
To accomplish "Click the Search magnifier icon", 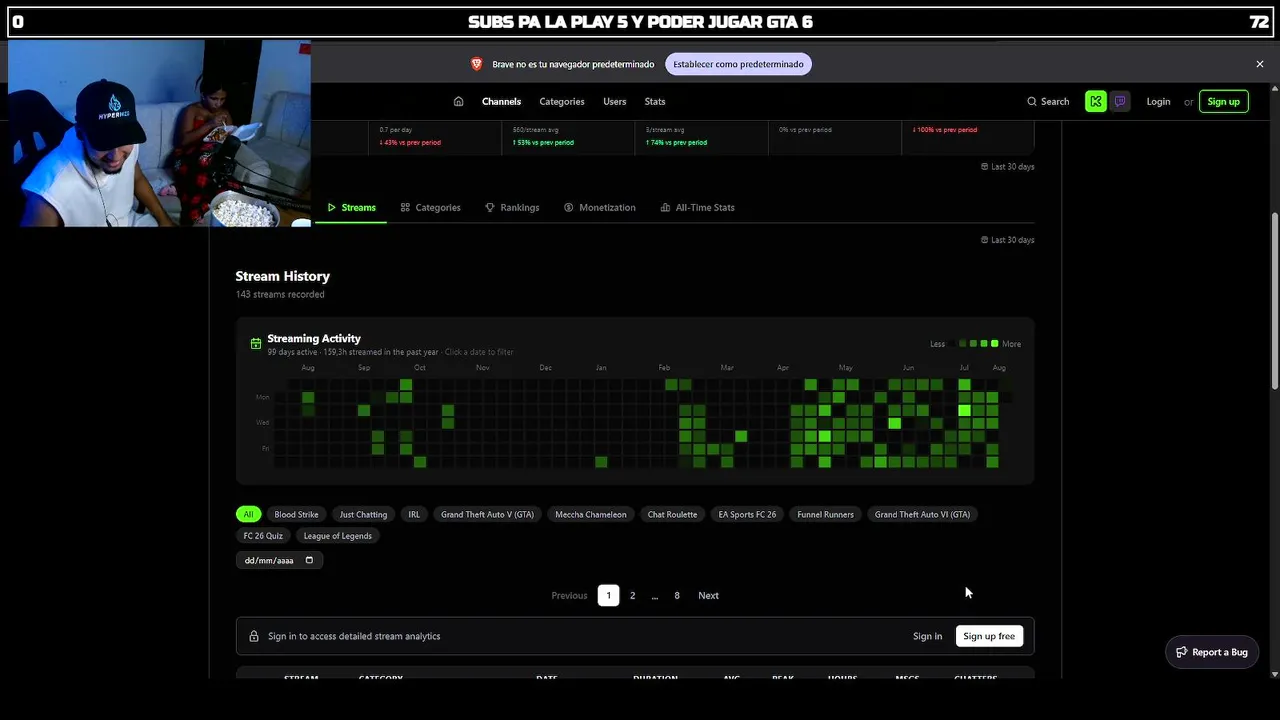I will point(1032,101).
